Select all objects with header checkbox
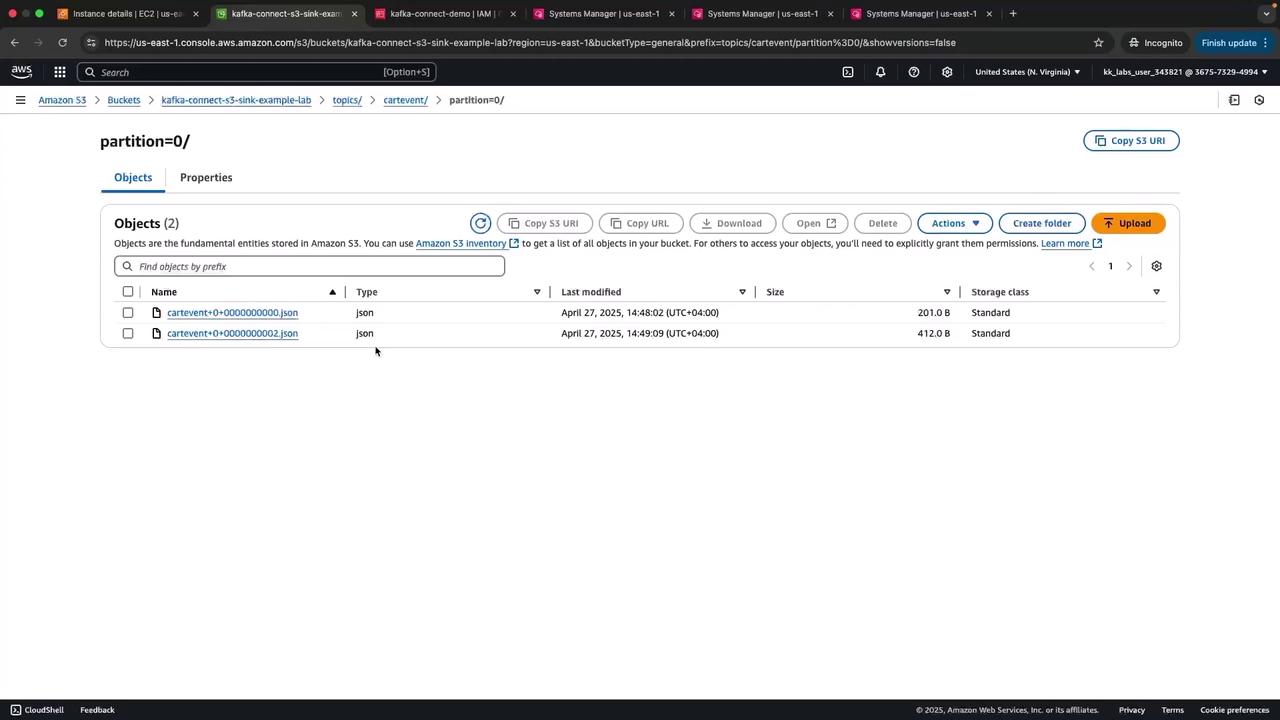1280x720 pixels. coord(128,292)
